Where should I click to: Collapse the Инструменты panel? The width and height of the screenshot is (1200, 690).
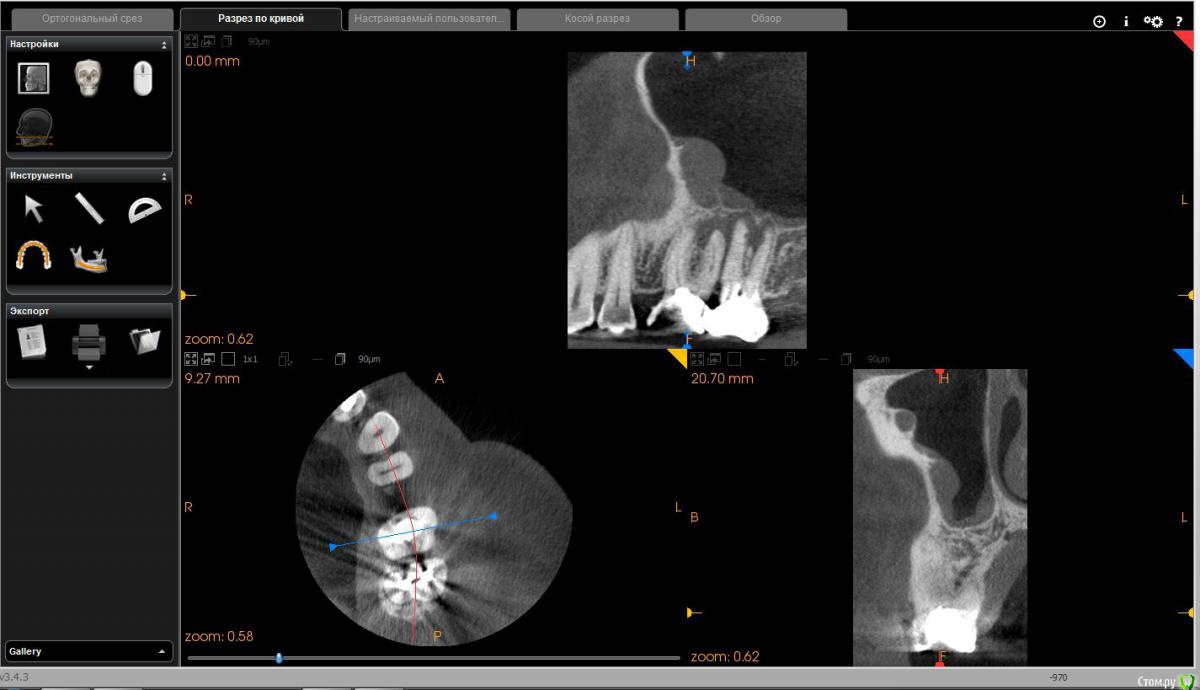(164, 176)
